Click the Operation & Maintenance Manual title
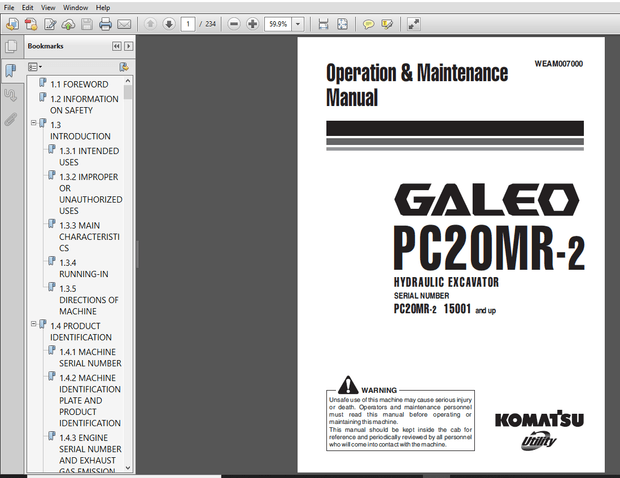Viewport: 620px width, 478px height. 417,85
